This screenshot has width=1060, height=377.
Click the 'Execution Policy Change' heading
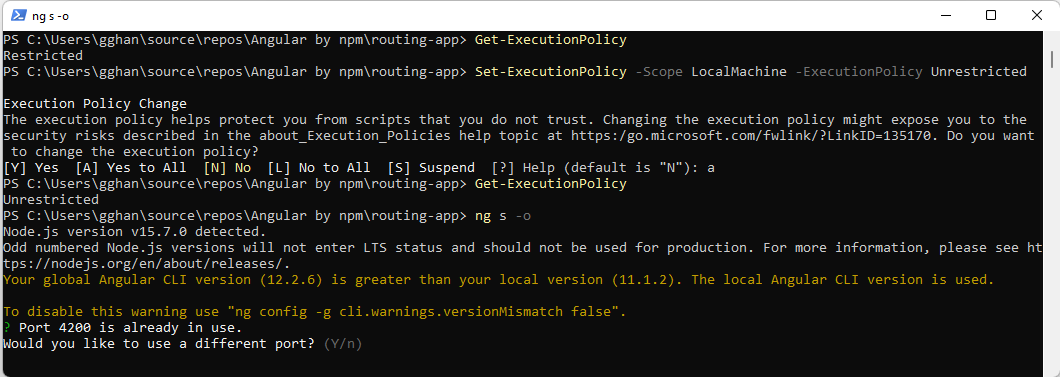[x=95, y=104]
